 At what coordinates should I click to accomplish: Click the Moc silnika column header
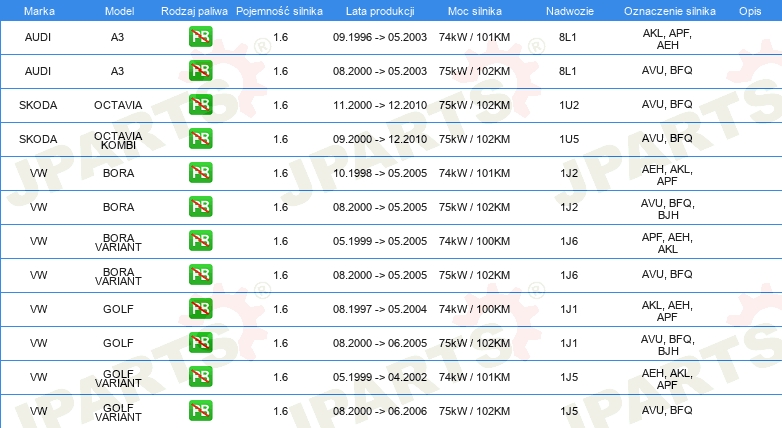tap(475, 11)
